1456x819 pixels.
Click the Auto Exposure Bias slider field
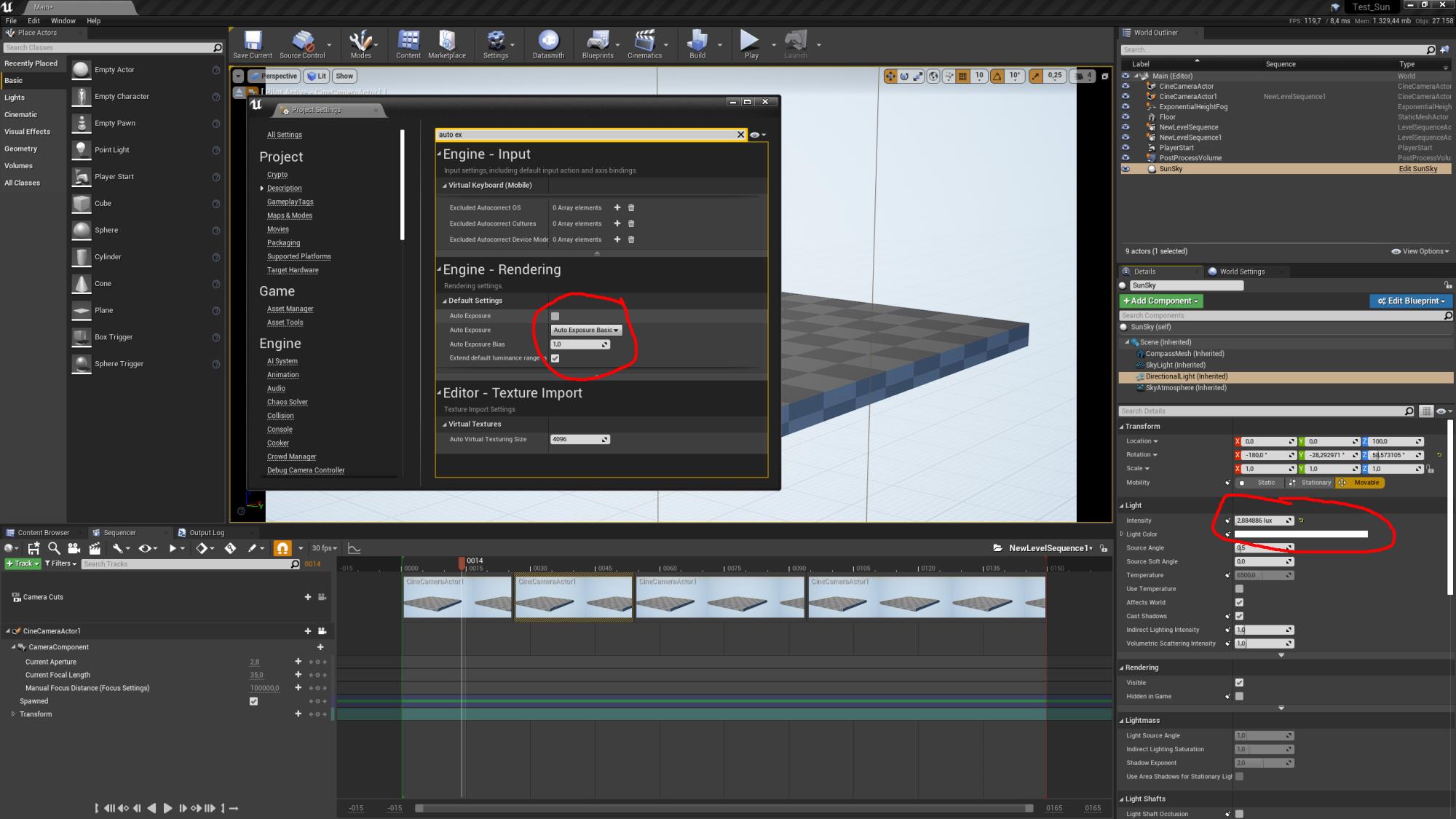point(580,344)
